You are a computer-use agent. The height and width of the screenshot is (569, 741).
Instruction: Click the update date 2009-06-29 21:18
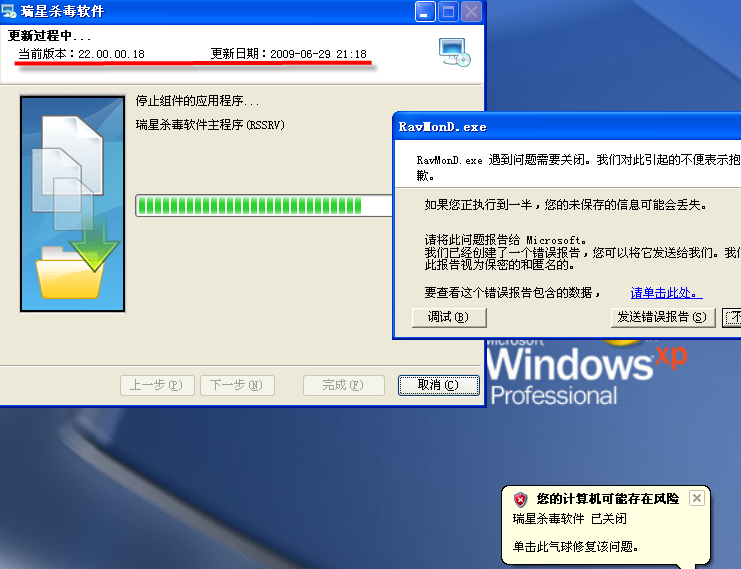point(319,54)
